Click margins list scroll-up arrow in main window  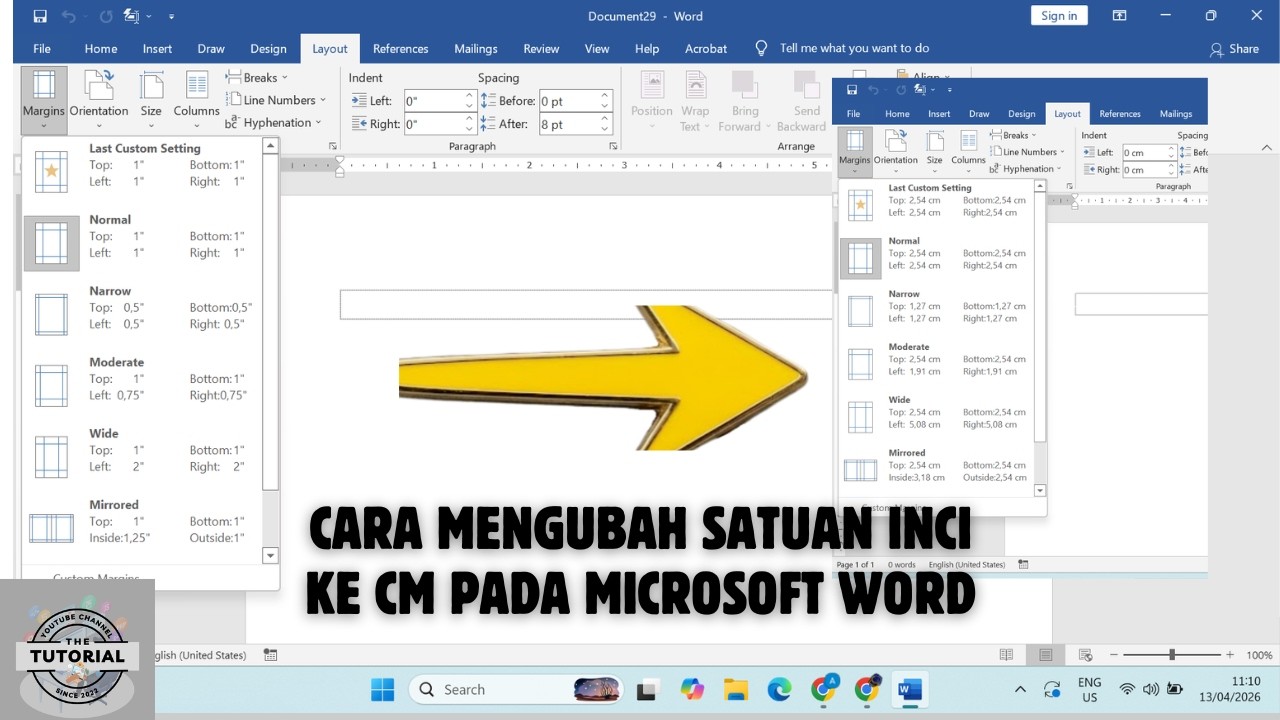[x=270, y=146]
